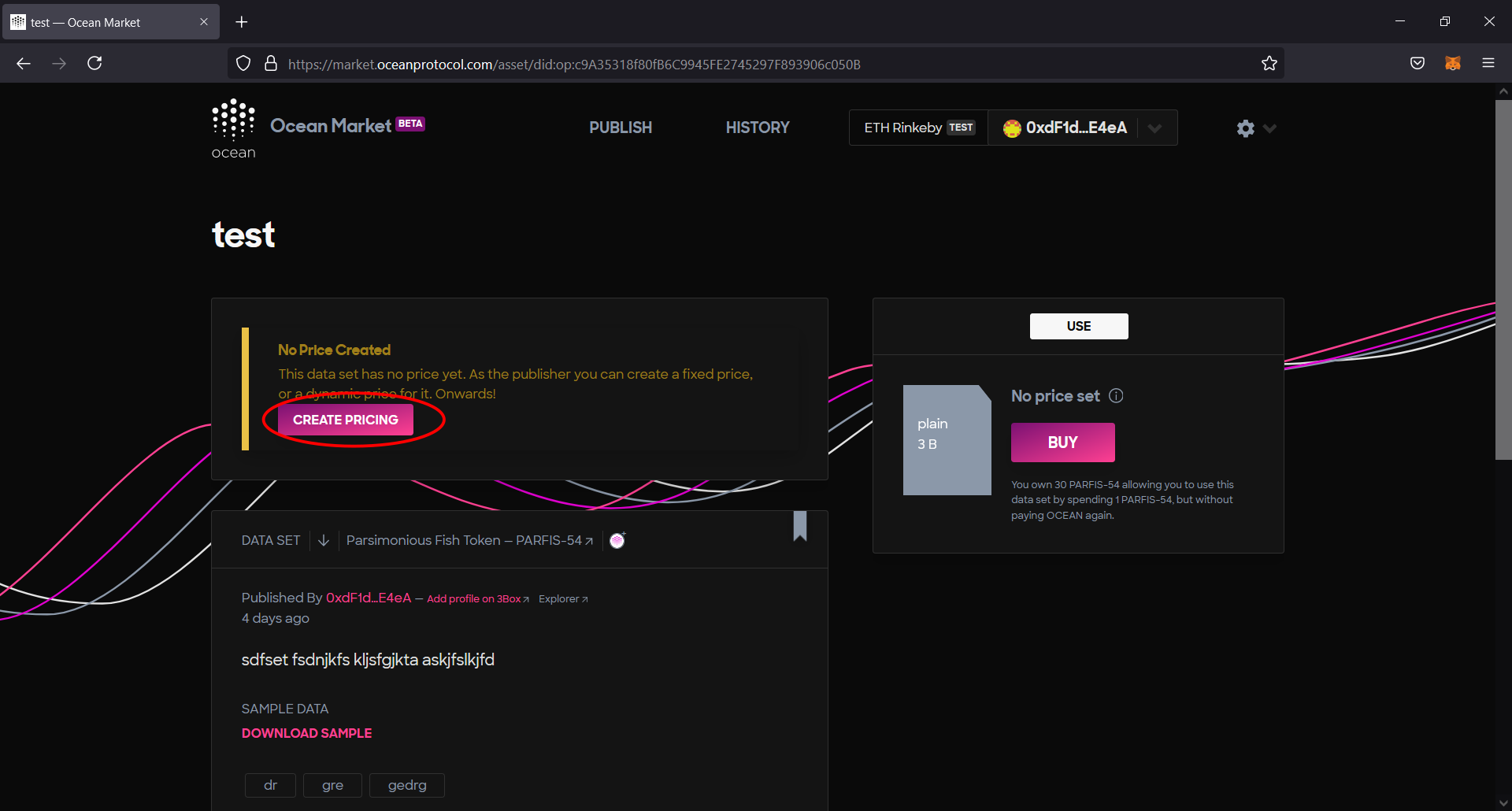The image size is (1512, 811).
Task: Expand the chevron beside the settings gear
Action: click(x=1269, y=128)
